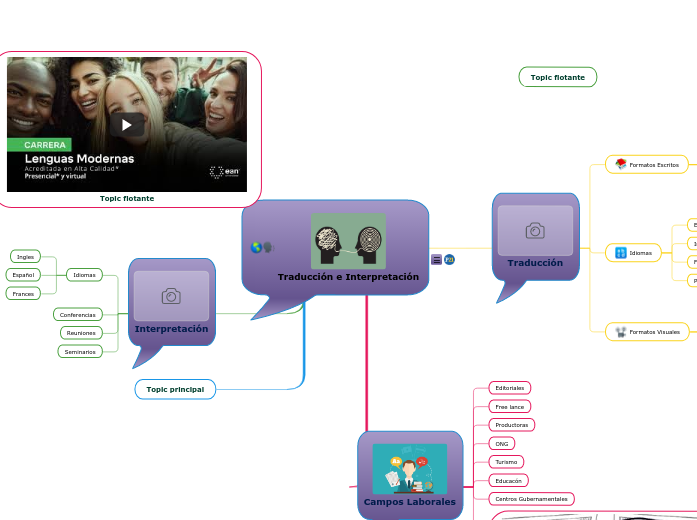Select the Turismo subtopic
Image resolution: width=697 pixels, height=520 pixels.
click(x=506, y=462)
